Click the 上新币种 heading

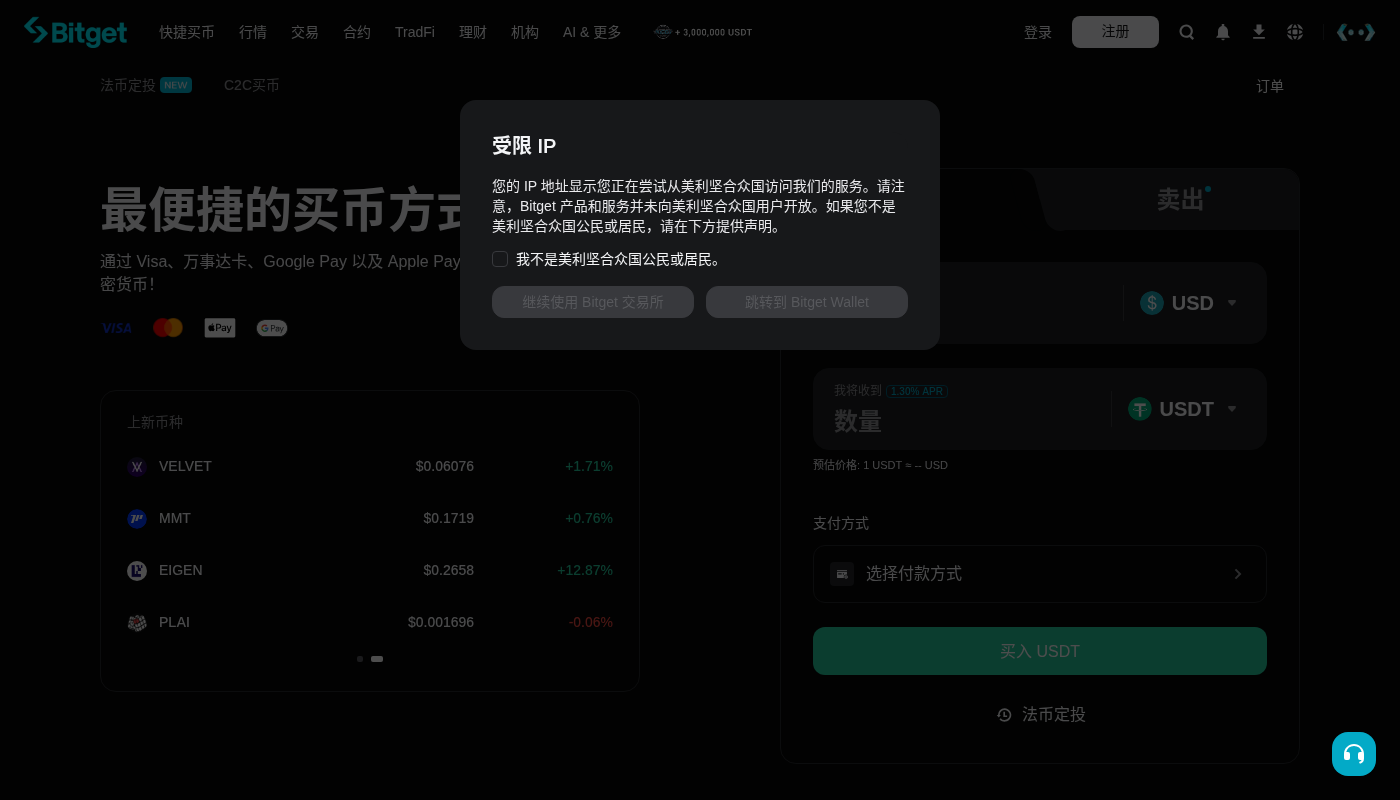point(155,422)
